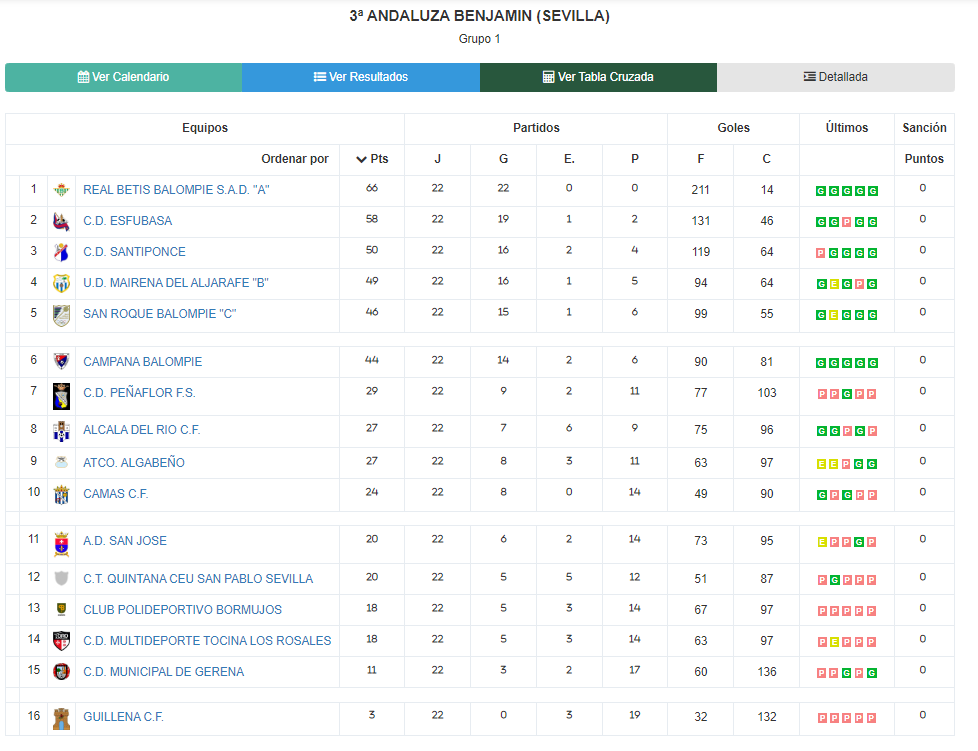Click the Grupo 1 subtitle
The height and width of the screenshot is (751, 978).
click(x=479, y=39)
